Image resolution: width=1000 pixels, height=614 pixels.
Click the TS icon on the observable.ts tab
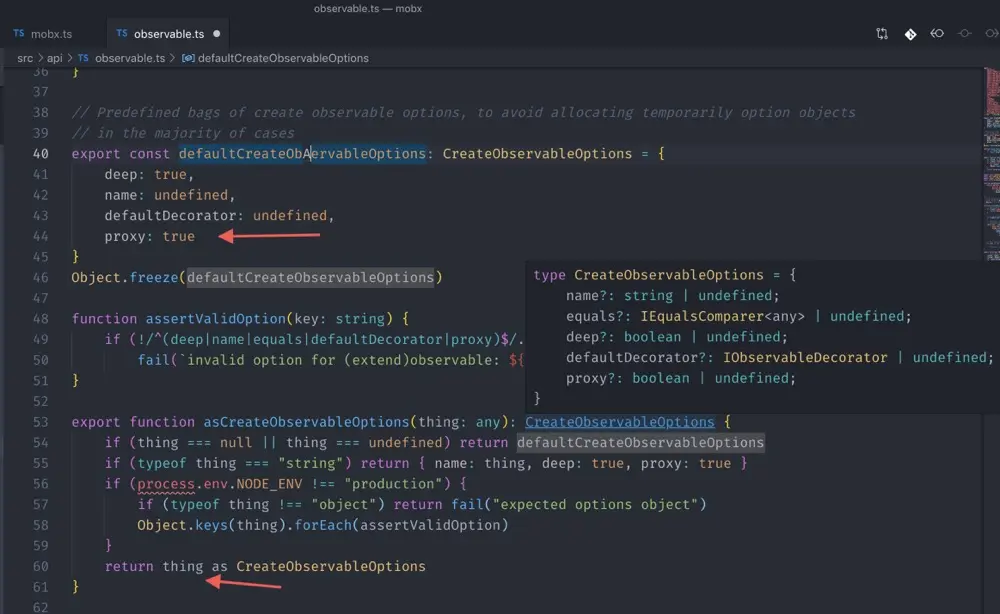[122, 33]
